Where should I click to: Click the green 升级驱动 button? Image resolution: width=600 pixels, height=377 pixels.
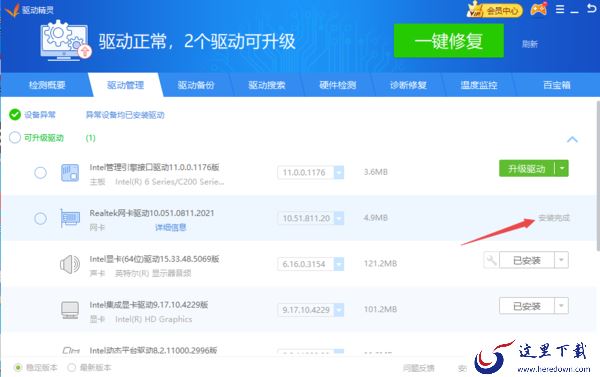pos(527,168)
